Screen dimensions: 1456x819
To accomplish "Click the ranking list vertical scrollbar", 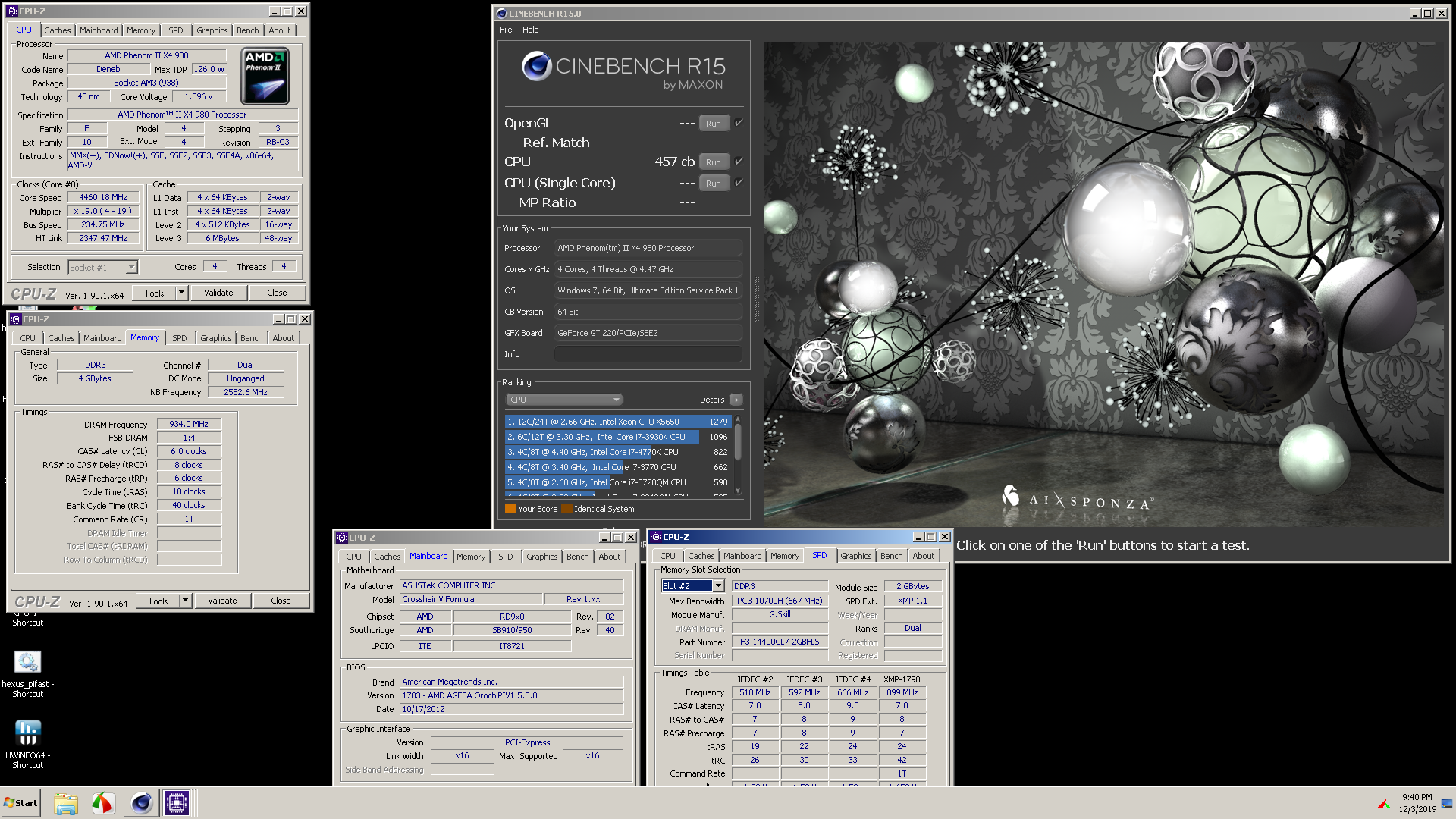I will 738,456.
